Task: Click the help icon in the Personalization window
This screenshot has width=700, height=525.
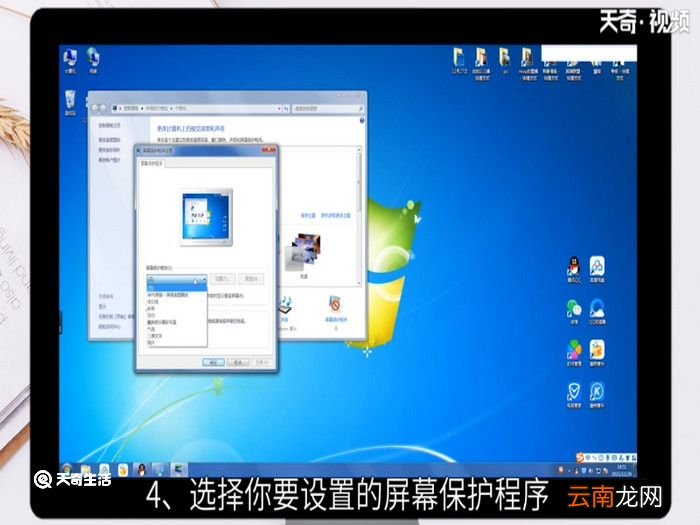Action: tap(362, 121)
